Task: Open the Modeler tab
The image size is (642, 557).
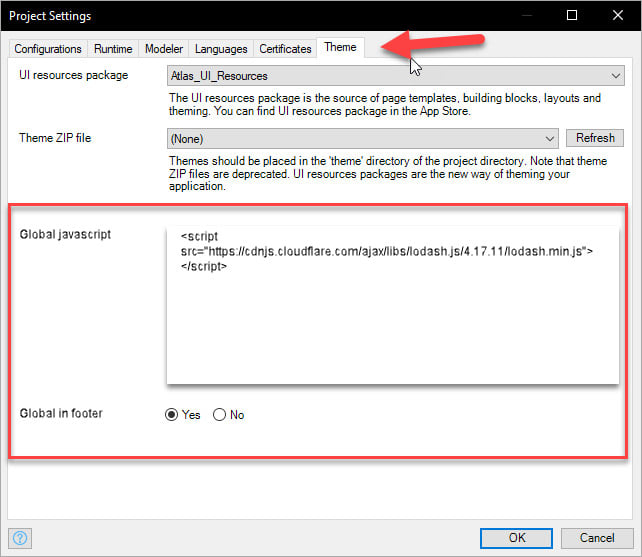Action: (164, 49)
